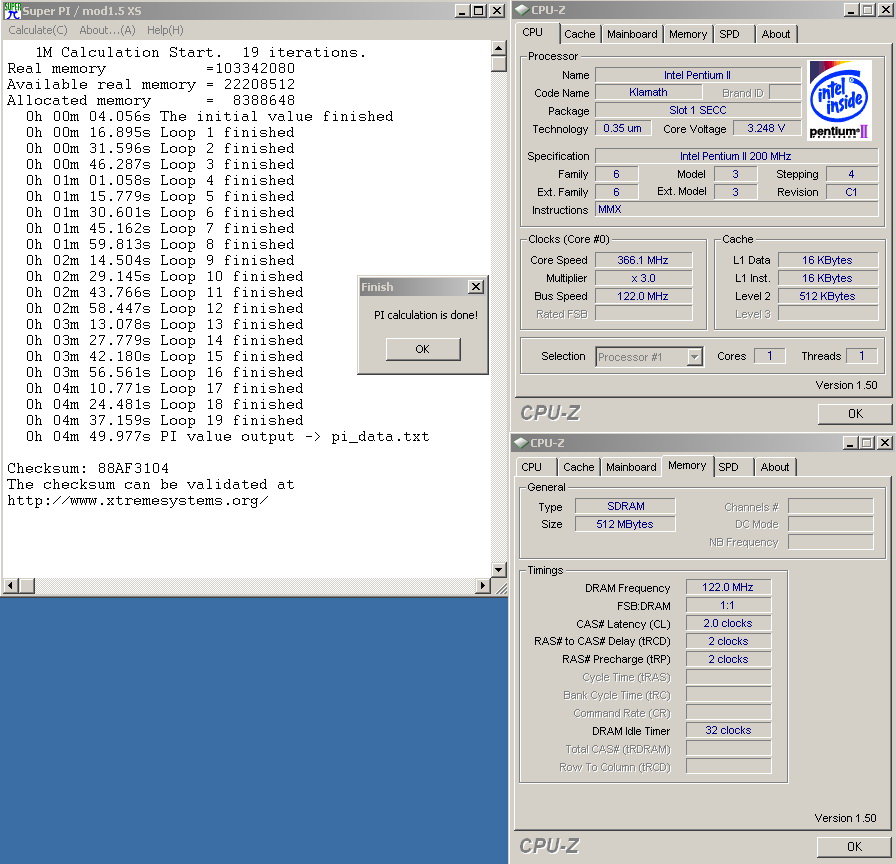Select the Memory tab in the bottom CPU-Z window
The width and height of the screenshot is (896, 864).
click(x=687, y=465)
